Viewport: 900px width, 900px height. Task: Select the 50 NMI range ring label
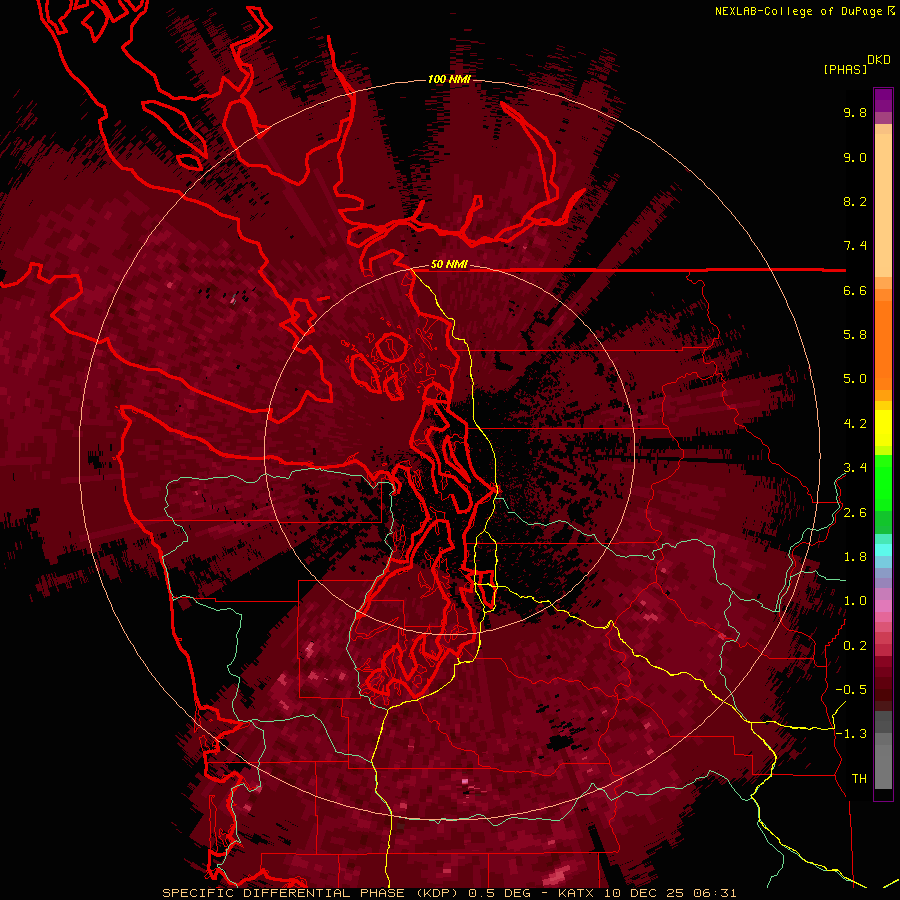pyautogui.click(x=449, y=265)
